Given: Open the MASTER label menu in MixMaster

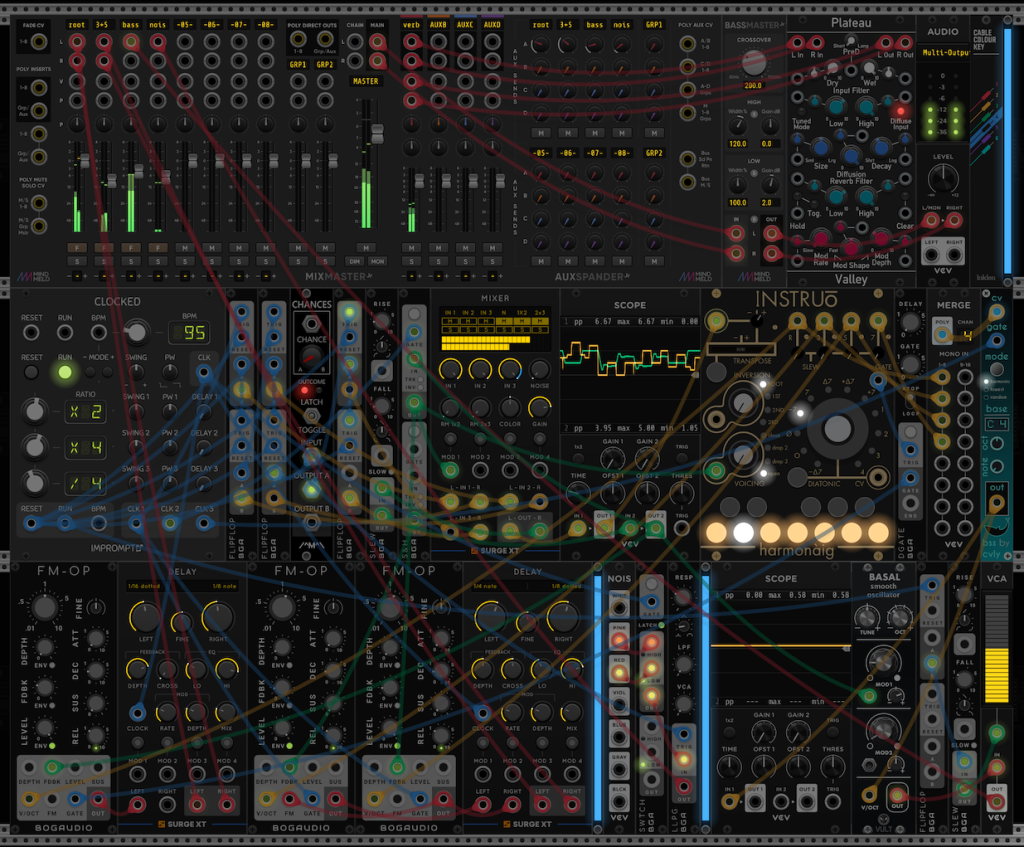Looking at the screenshot, I should pyautogui.click(x=366, y=81).
